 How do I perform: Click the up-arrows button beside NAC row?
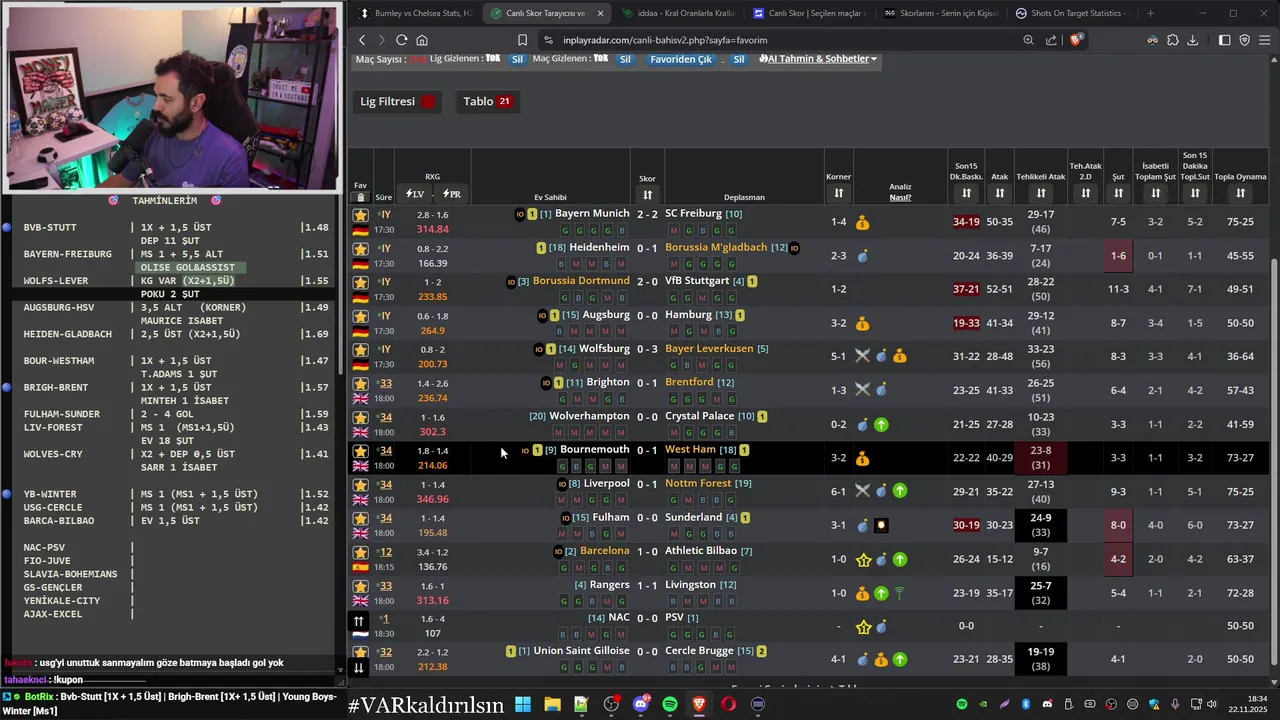[x=359, y=621]
